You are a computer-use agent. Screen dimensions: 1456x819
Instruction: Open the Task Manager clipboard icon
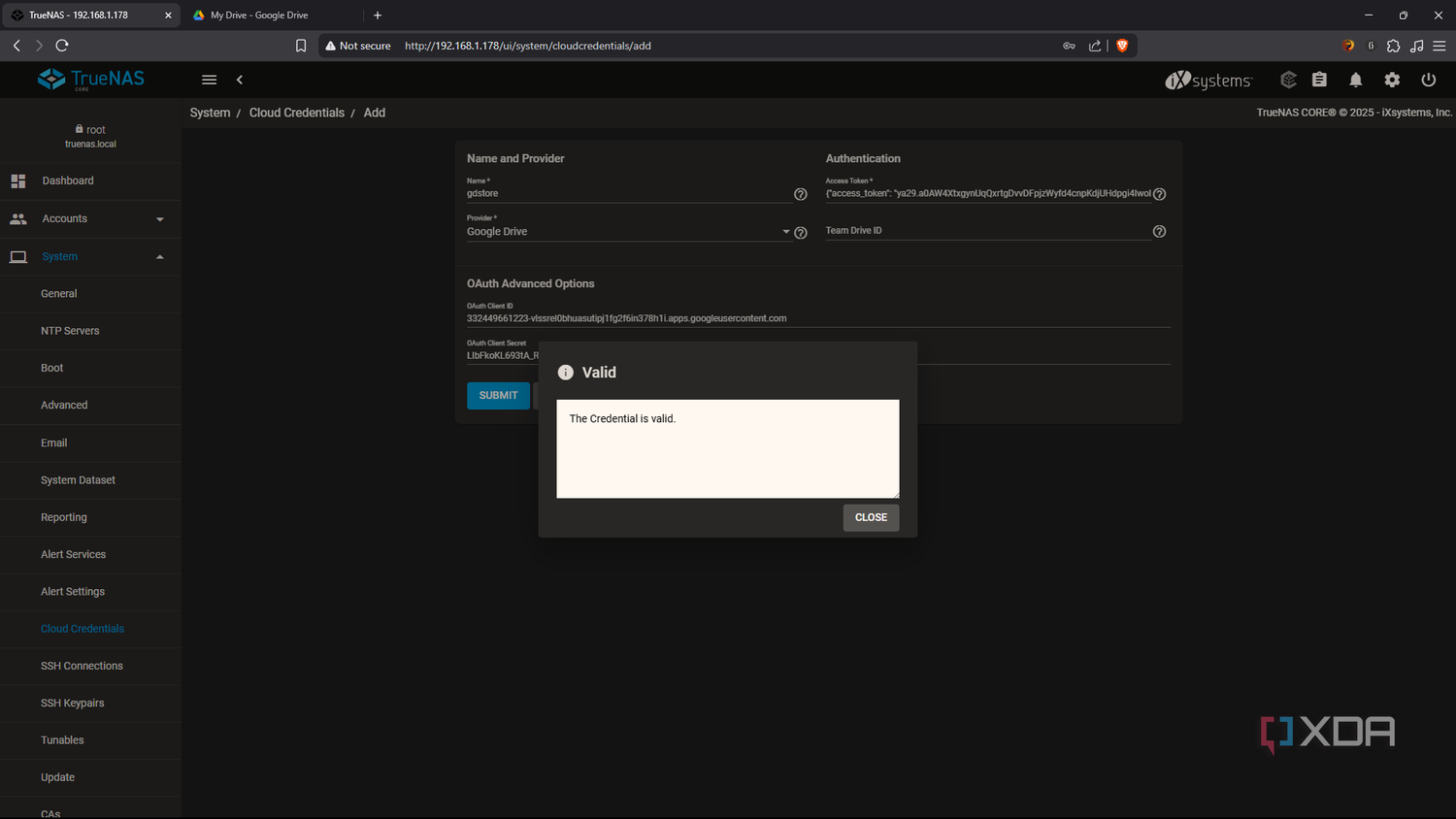(x=1319, y=80)
